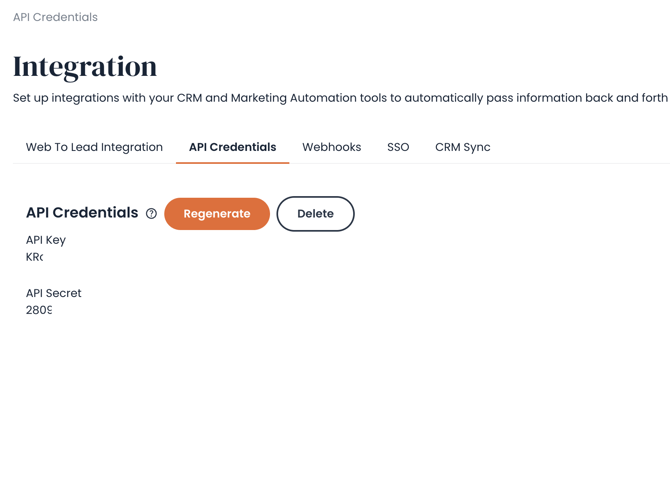Select the API Key value starting with KR

(x=35, y=257)
